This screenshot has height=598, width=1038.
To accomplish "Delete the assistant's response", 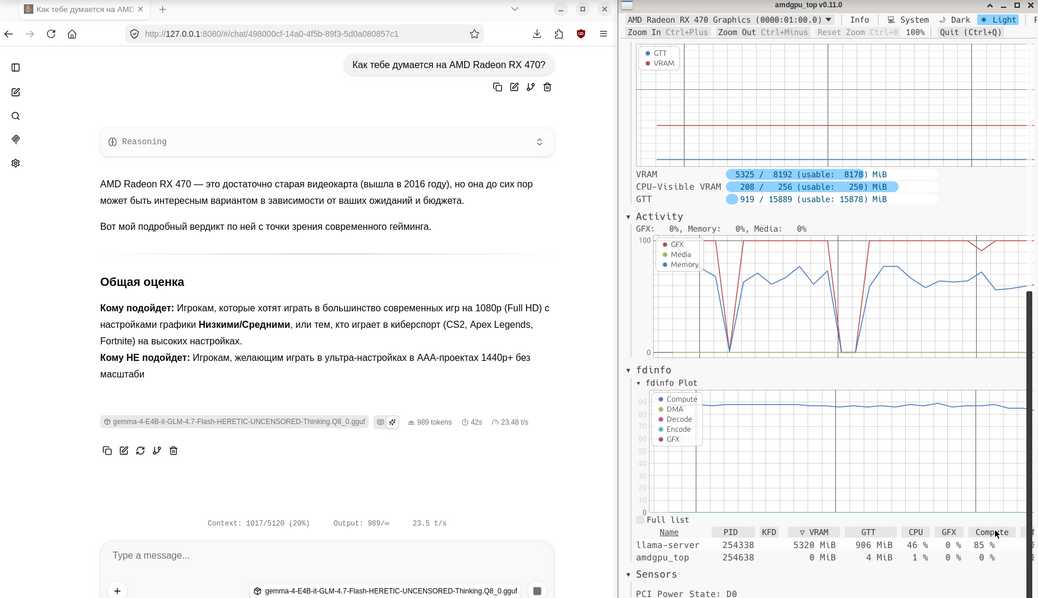I will [x=173, y=450].
